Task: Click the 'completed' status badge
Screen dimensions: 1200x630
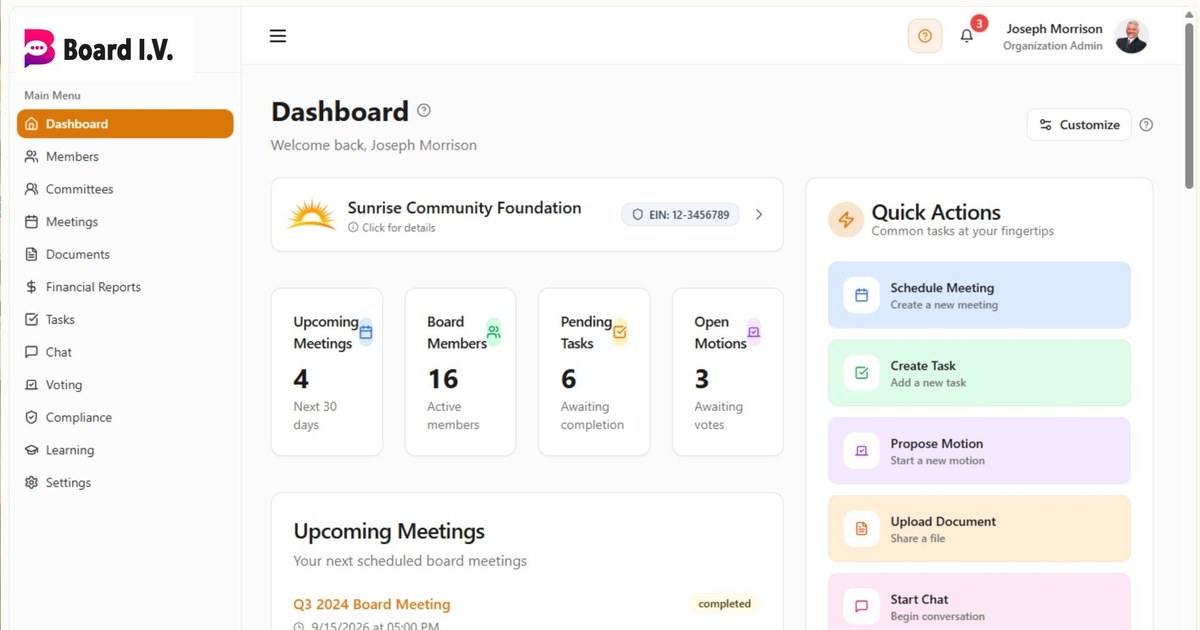Action: 725,604
